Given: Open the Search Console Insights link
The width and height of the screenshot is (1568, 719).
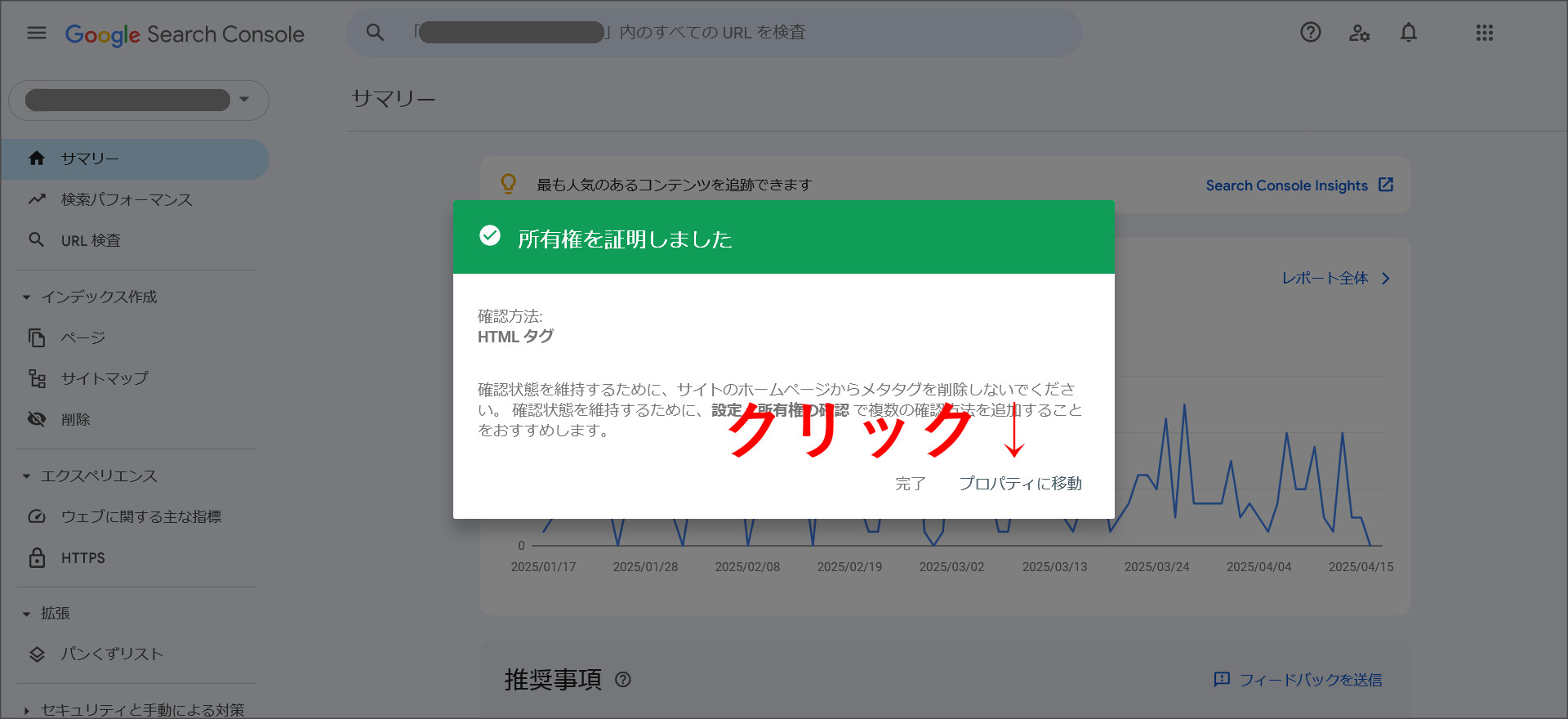Looking at the screenshot, I should point(1287,185).
